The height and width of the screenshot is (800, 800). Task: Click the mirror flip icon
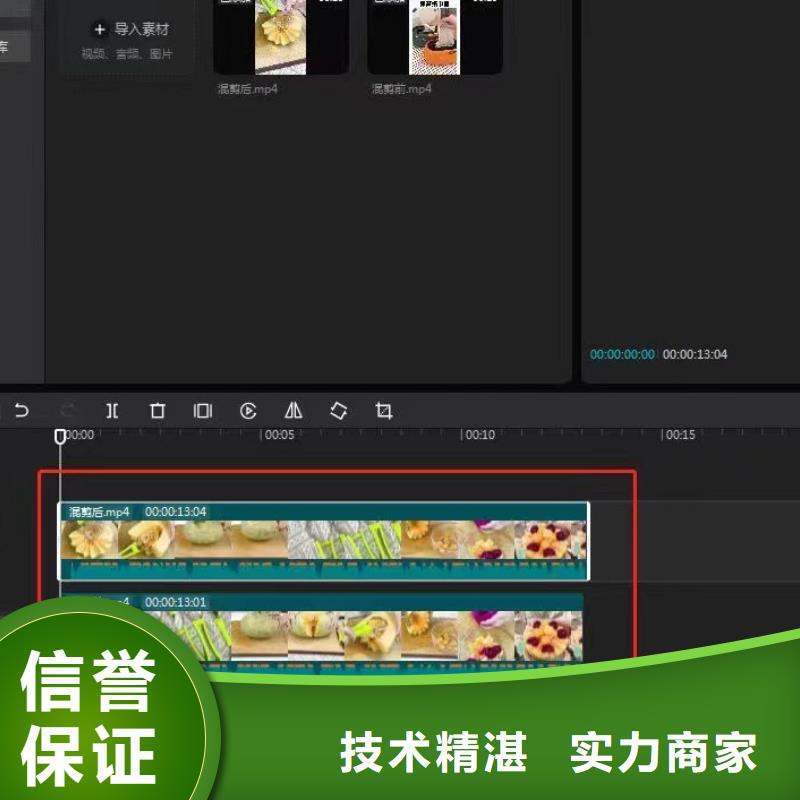click(x=293, y=410)
